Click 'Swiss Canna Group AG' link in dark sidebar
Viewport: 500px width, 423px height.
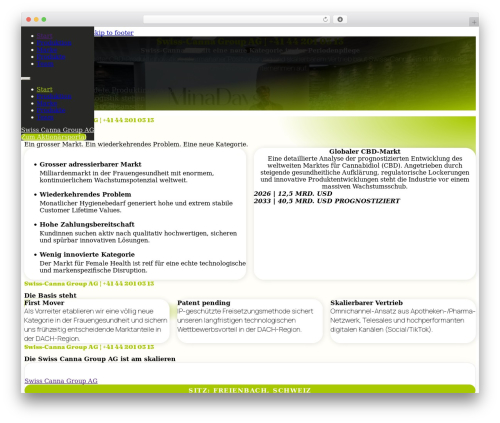click(57, 130)
